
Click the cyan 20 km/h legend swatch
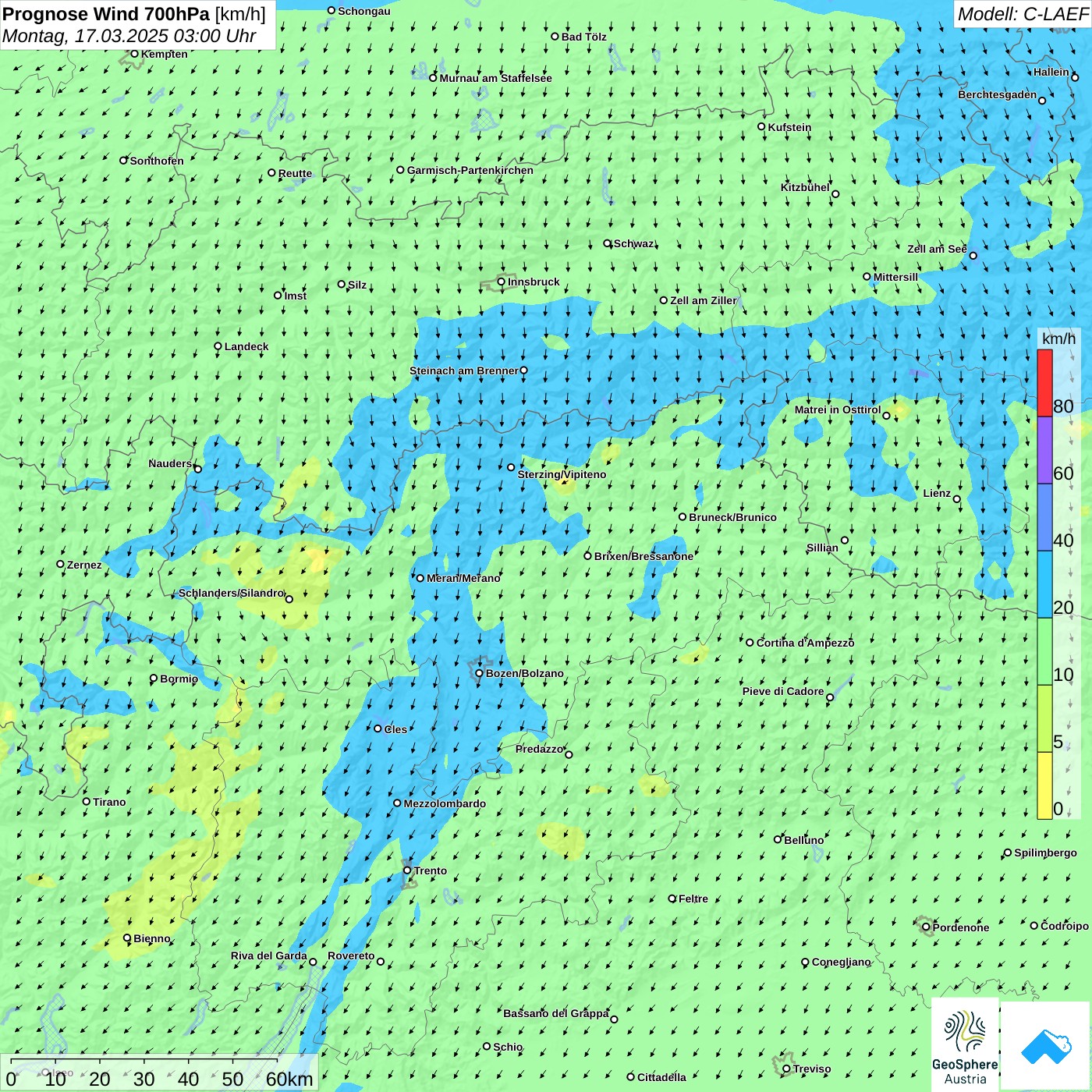(x=1044, y=585)
